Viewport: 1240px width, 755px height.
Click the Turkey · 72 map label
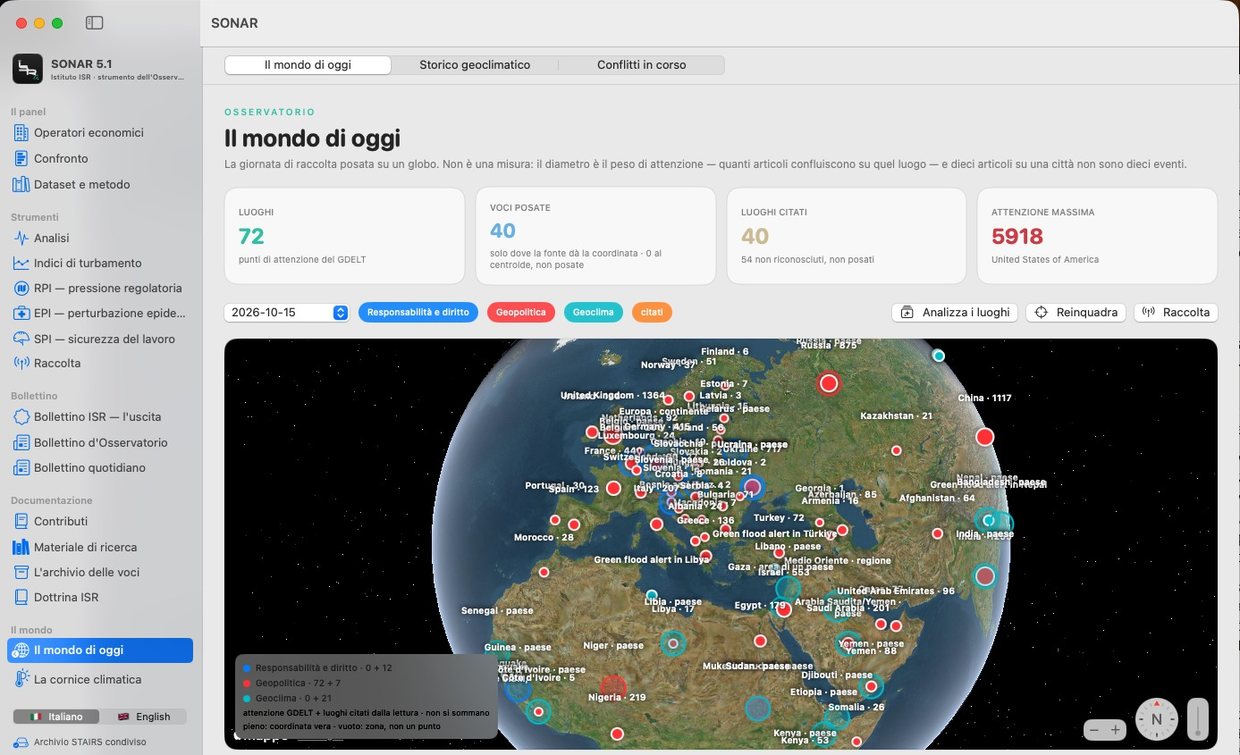point(779,518)
